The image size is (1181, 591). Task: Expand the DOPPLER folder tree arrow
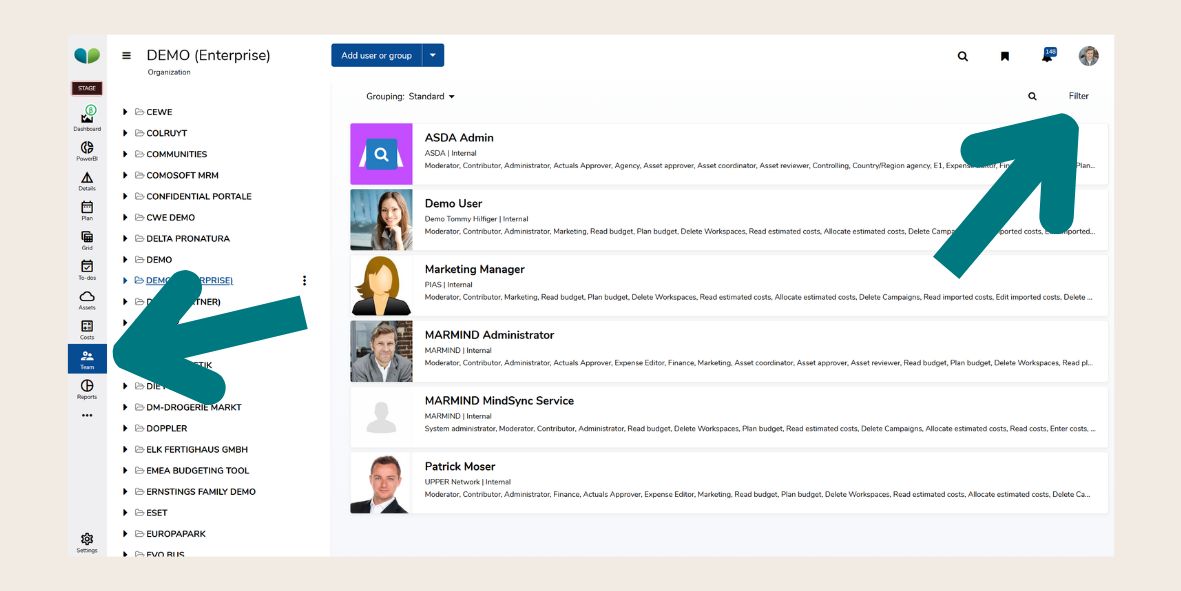click(x=126, y=428)
